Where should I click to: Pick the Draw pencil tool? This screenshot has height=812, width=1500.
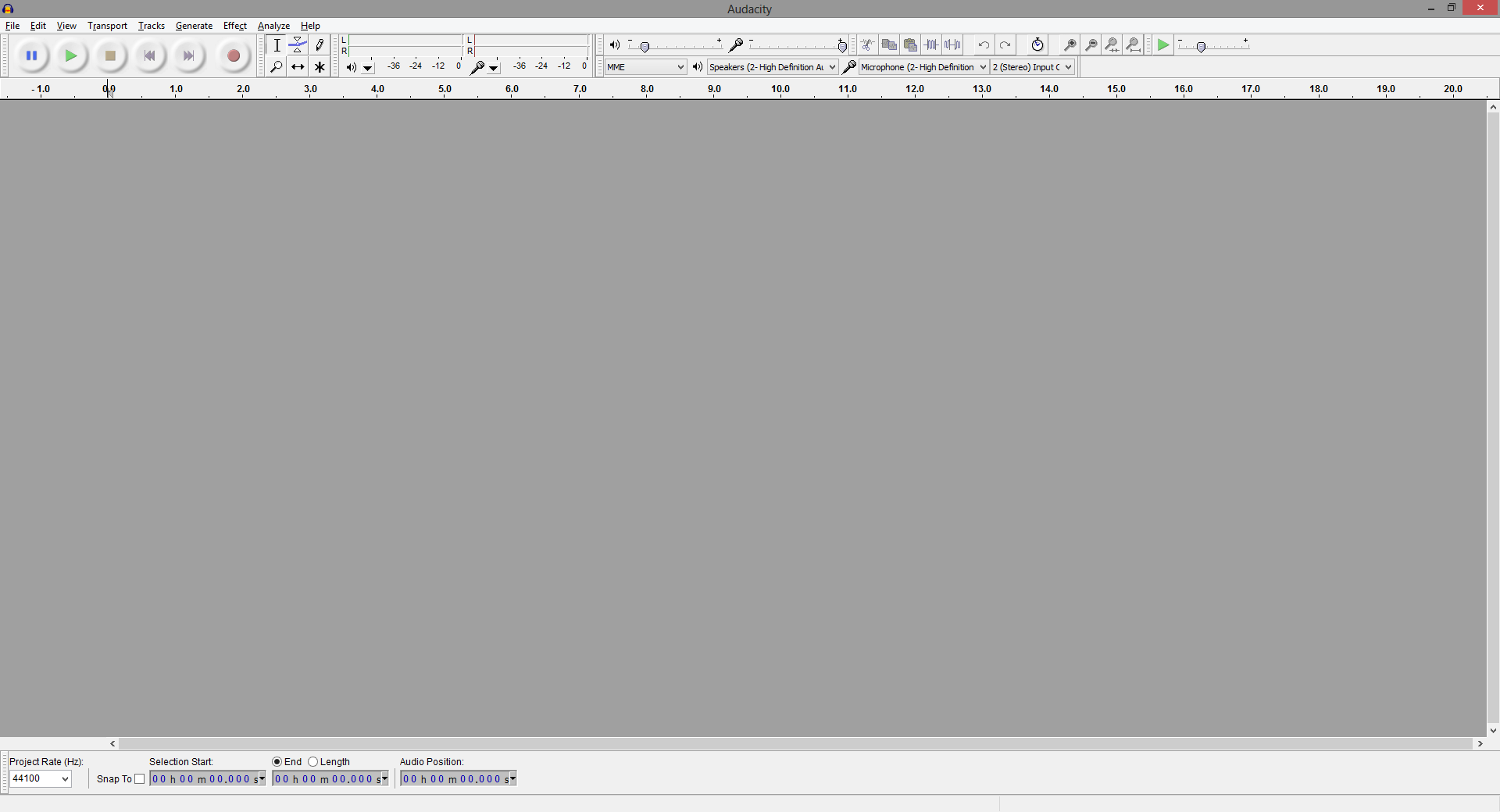click(x=320, y=45)
